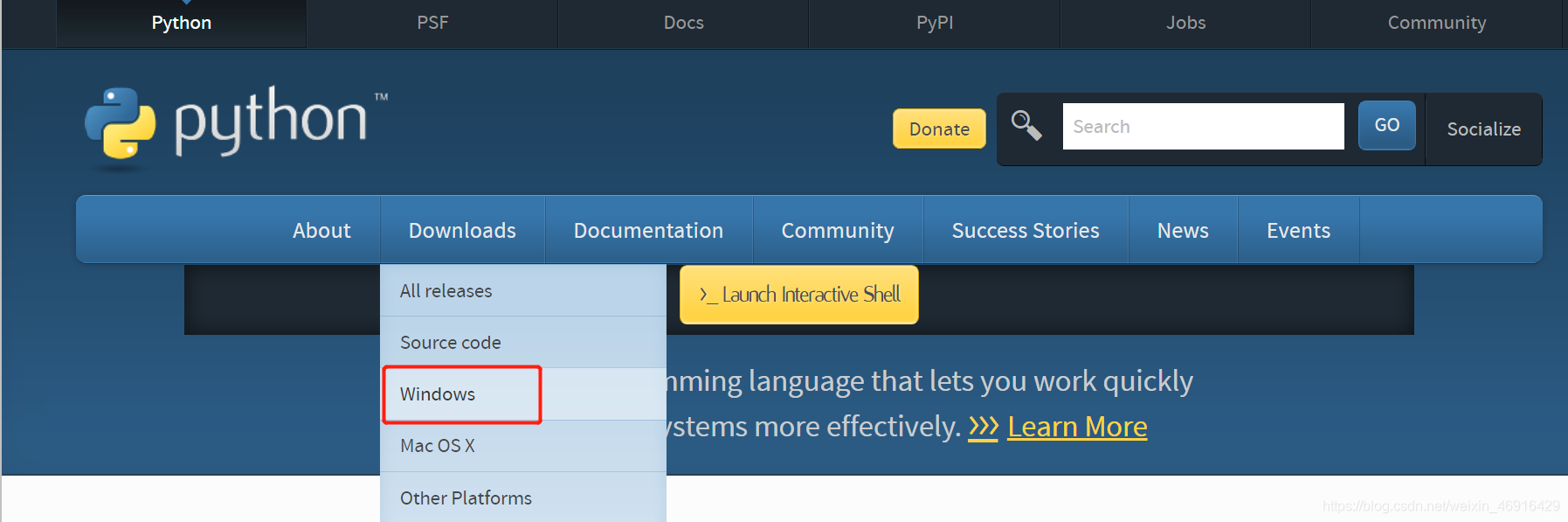1568x522 pixels.
Task: Click the triple-arrow icon beside Learn More
Action: [x=983, y=427]
